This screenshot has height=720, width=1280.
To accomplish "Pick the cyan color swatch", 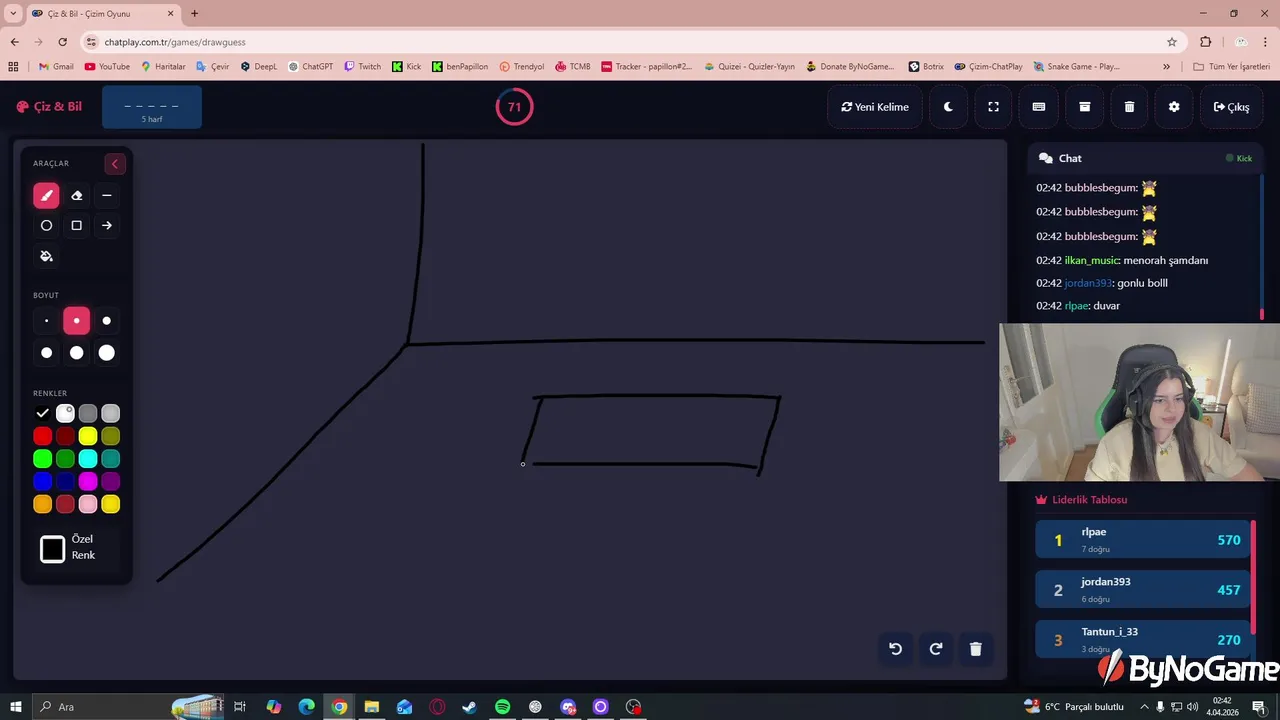I will pos(88,459).
